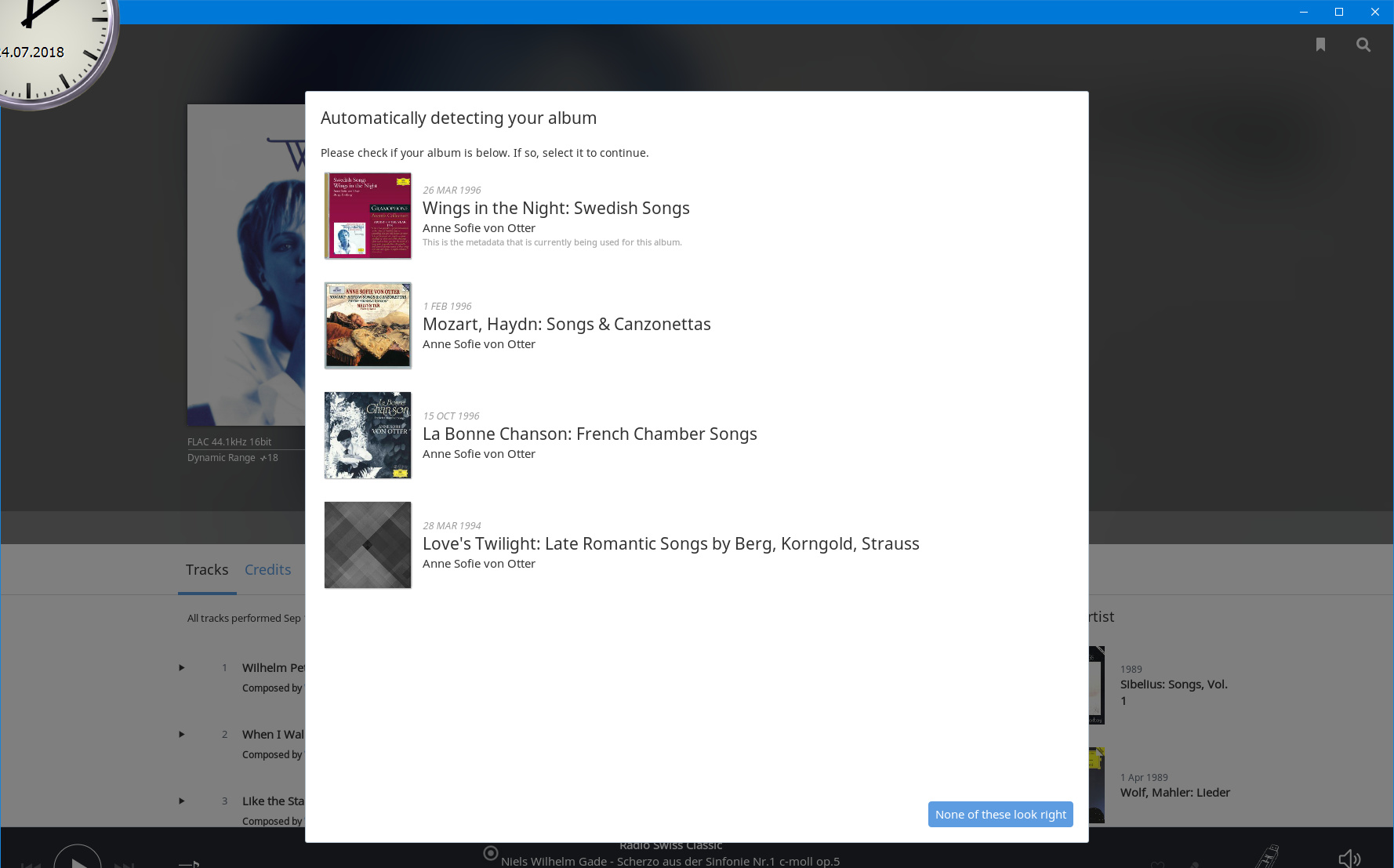Click the Like the Sta… track 3 title

(x=273, y=801)
